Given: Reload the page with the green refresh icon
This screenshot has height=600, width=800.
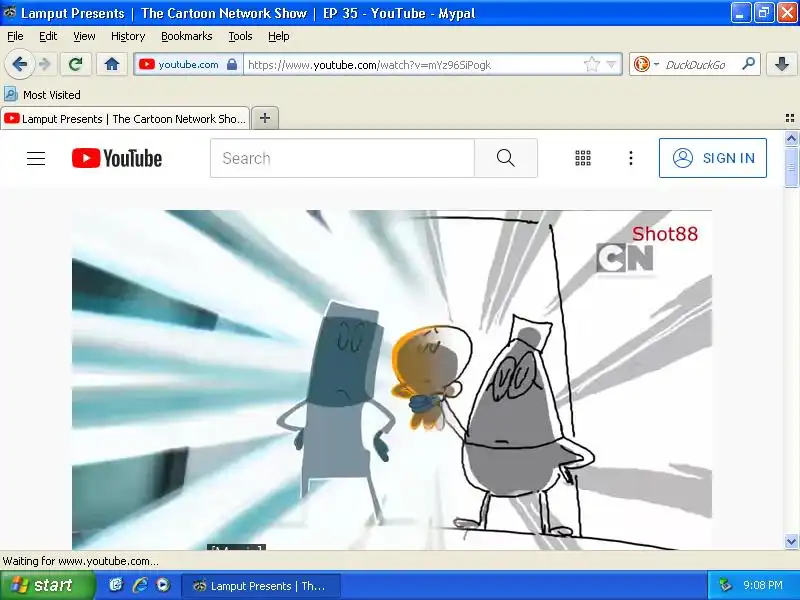Looking at the screenshot, I should [76, 64].
